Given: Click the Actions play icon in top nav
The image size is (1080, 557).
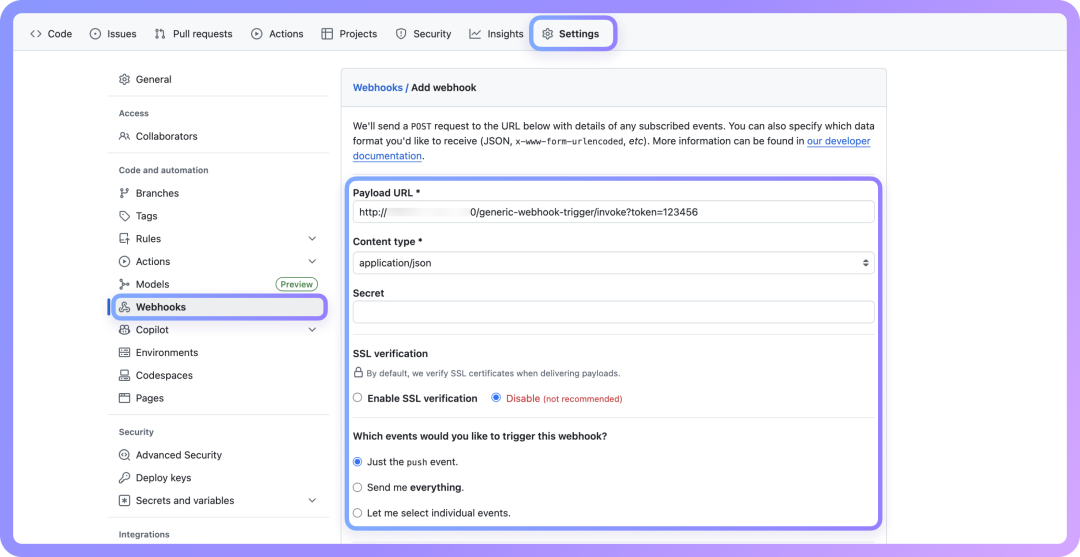Looking at the screenshot, I should (x=257, y=34).
